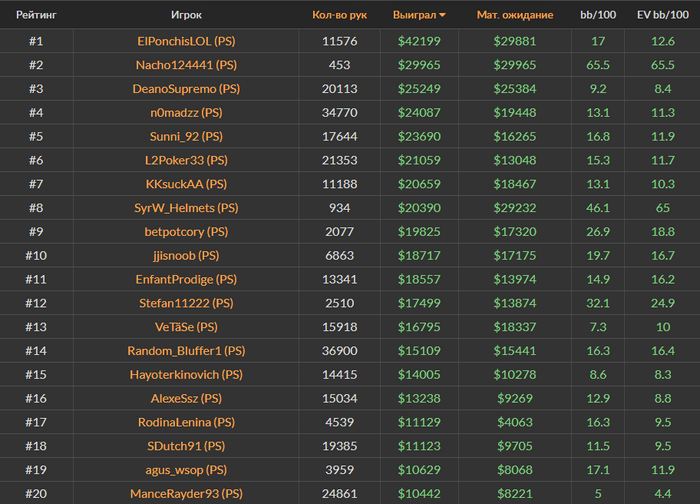
Task: Sort by the Выиграл column arrow
Action: tap(443, 16)
